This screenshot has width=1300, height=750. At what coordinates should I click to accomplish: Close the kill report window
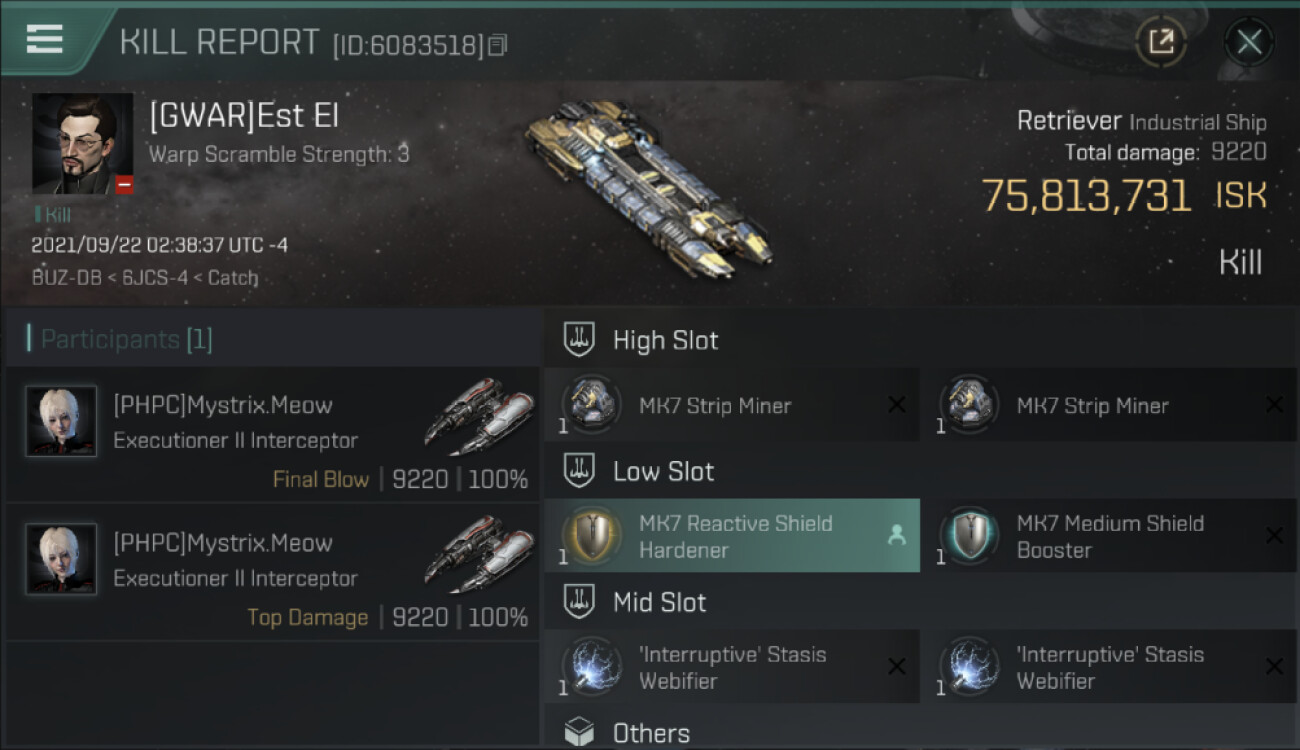coord(1249,42)
